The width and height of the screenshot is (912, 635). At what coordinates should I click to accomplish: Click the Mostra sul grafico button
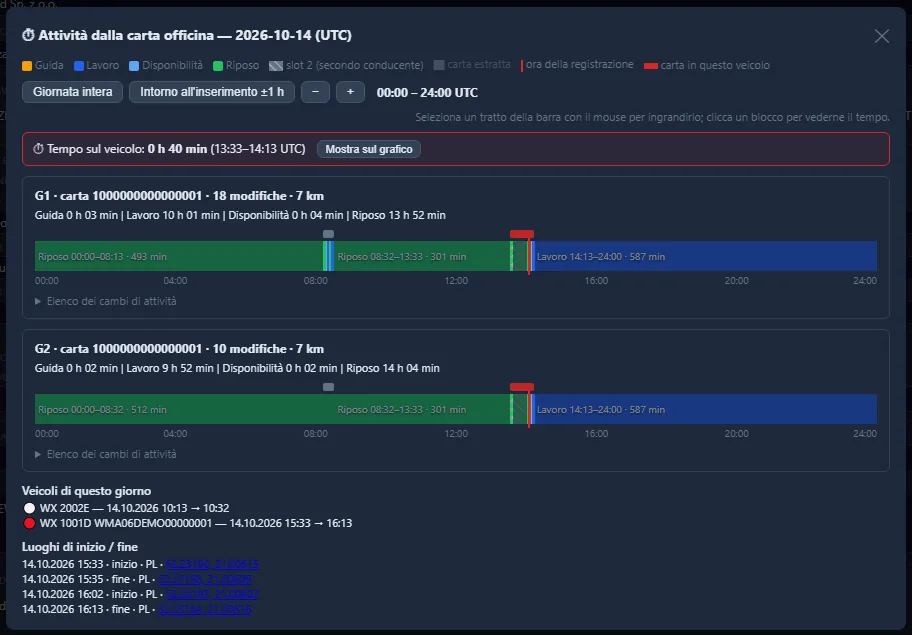(x=369, y=149)
